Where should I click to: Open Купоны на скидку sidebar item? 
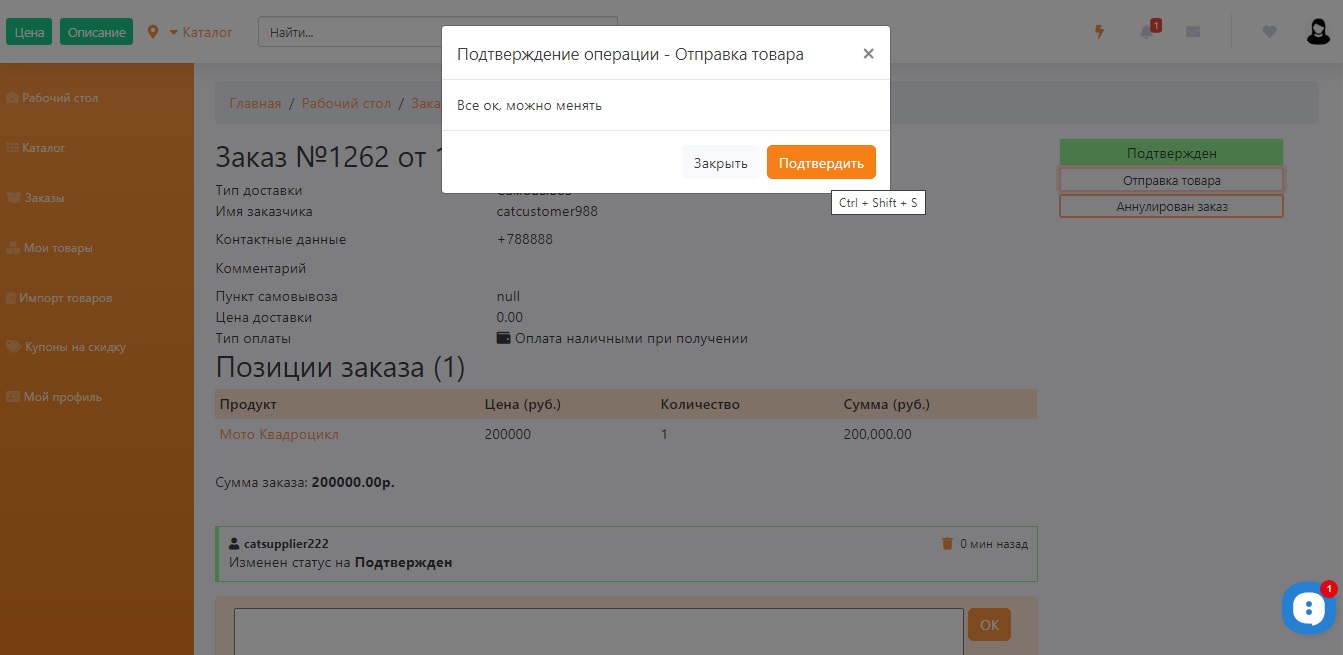[74, 347]
